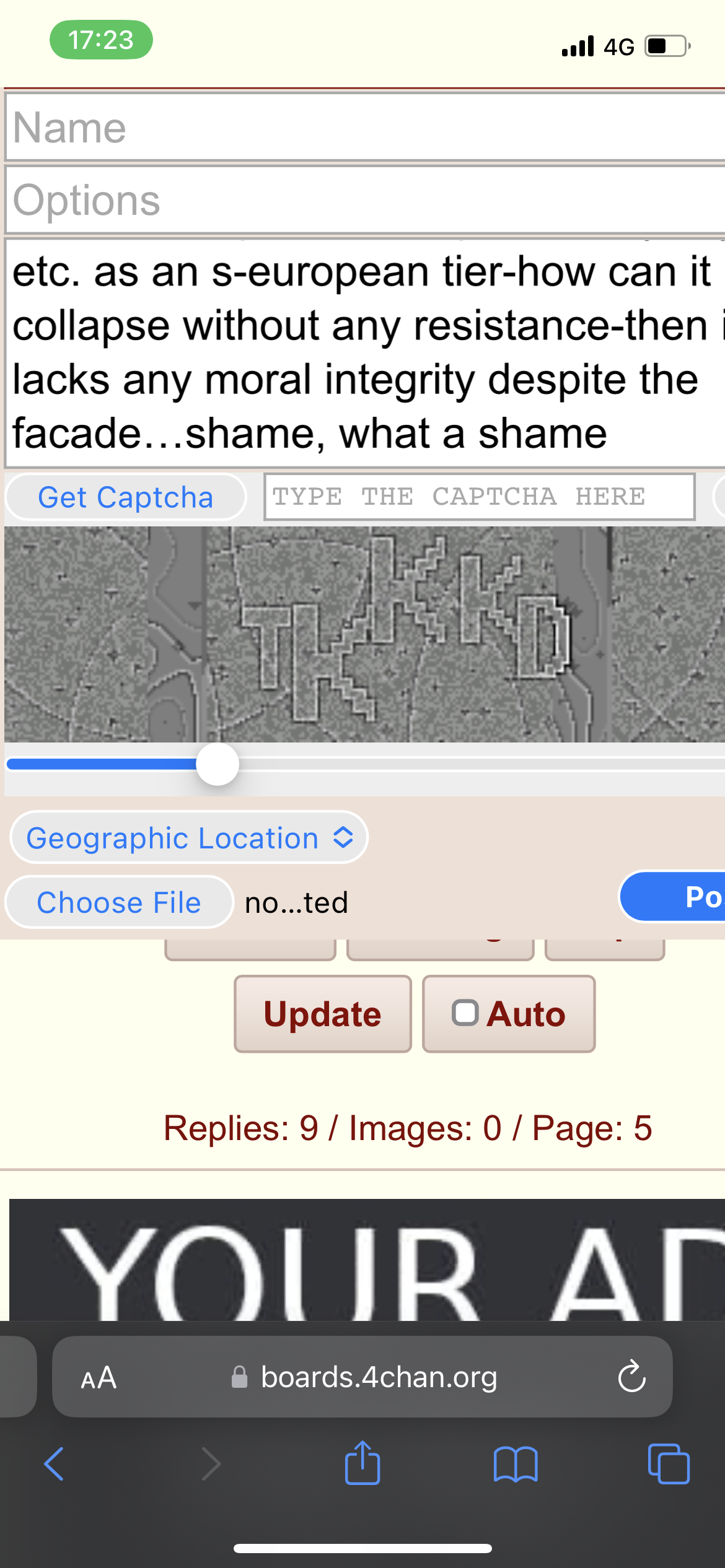Tap the Safari back arrow
This screenshot has width=725, height=1568.
pyautogui.click(x=54, y=1464)
